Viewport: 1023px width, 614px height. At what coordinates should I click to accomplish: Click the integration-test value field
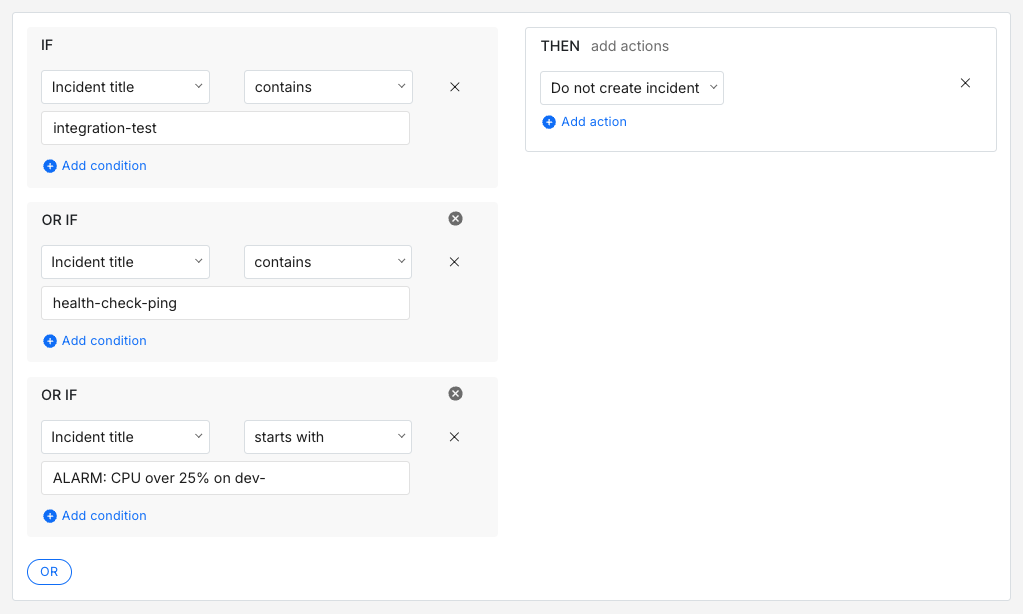(x=225, y=127)
